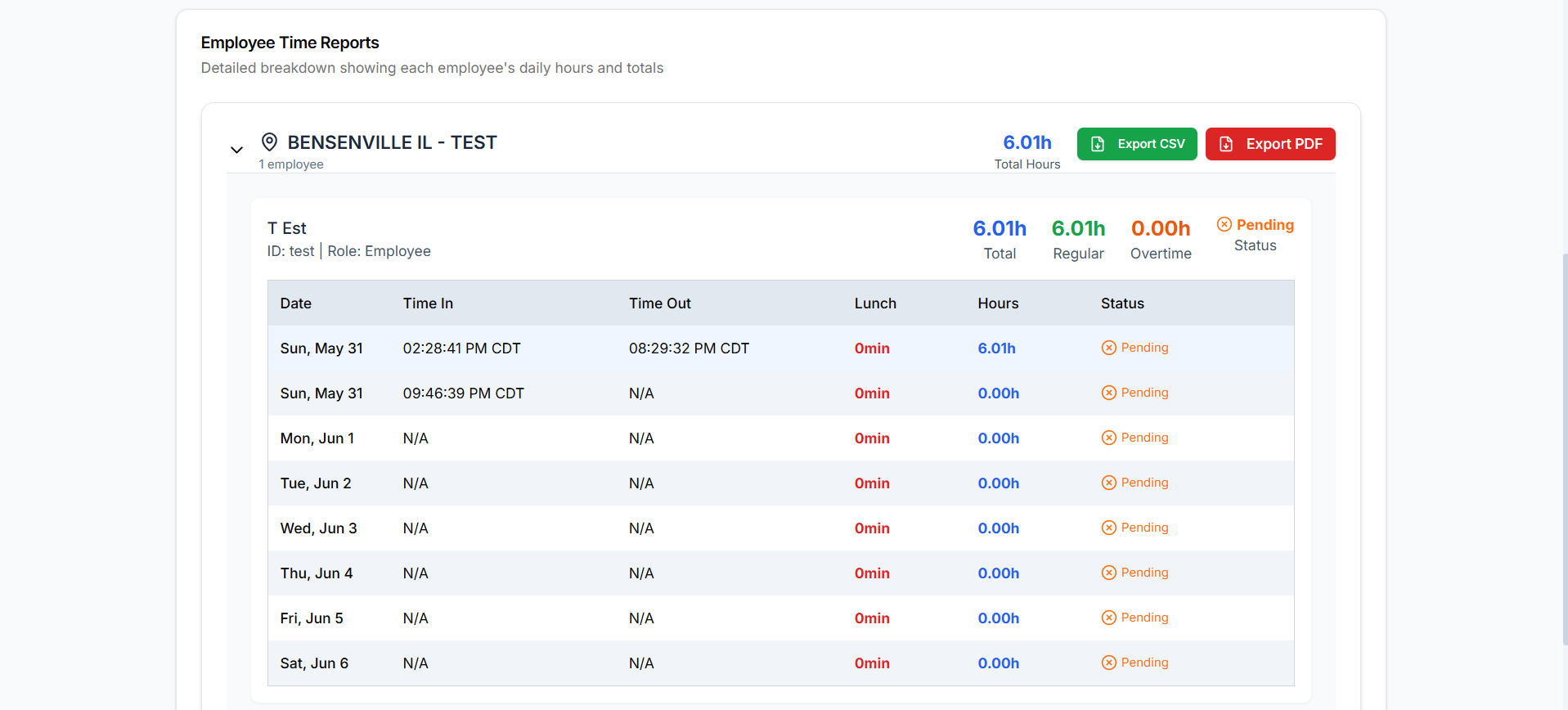Click T Est's 6.01h Total figure
The width and height of the screenshot is (1568, 710).
click(x=1000, y=228)
